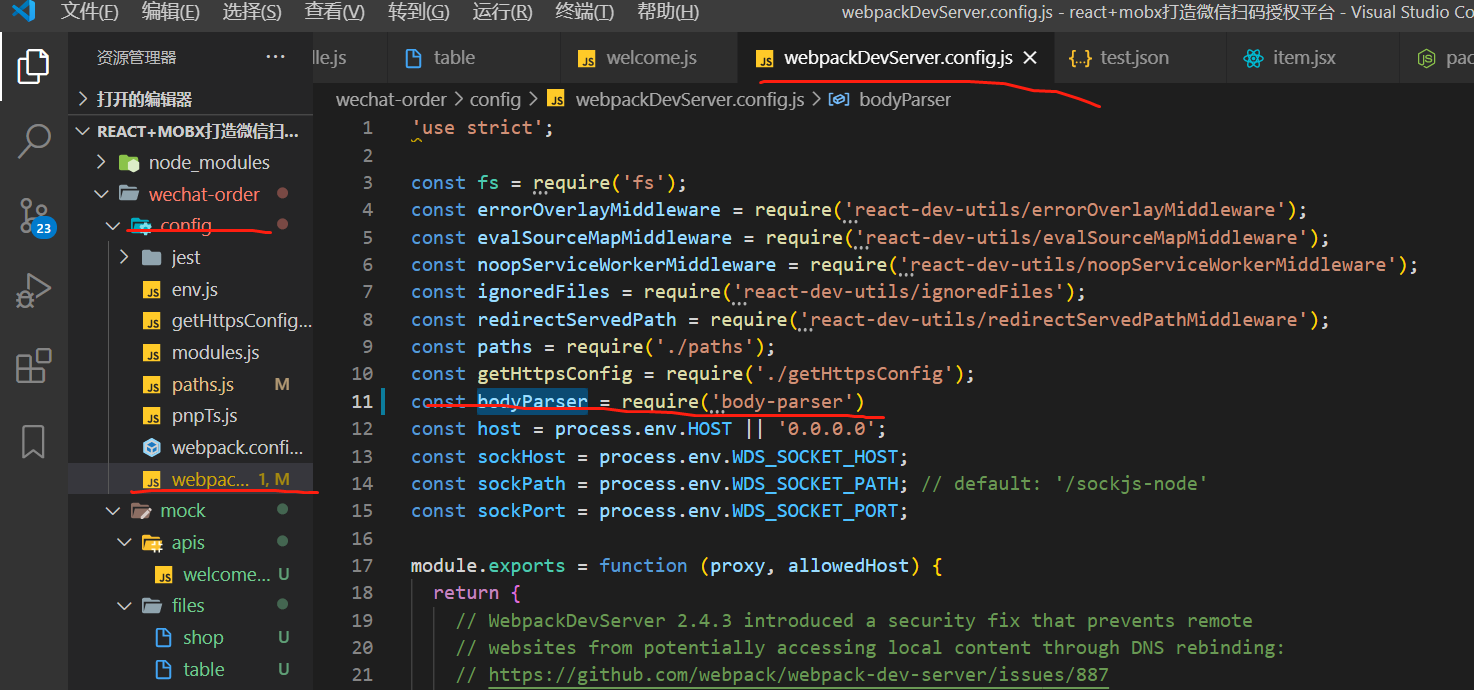Open the 编辑(E) menu
The image size is (1474, 690).
click(170, 12)
